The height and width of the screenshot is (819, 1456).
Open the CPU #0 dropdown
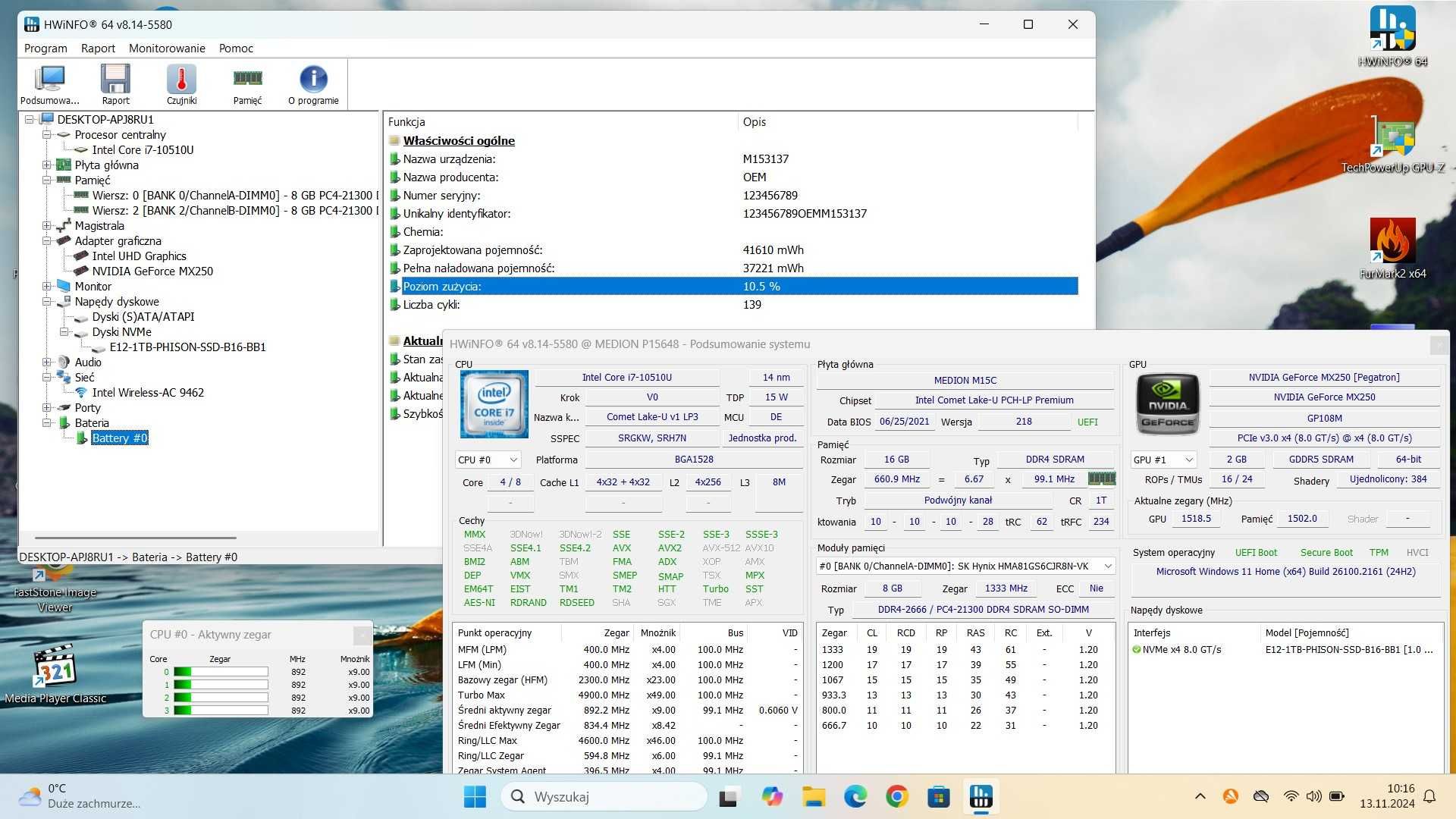click(x=488, y=460)
